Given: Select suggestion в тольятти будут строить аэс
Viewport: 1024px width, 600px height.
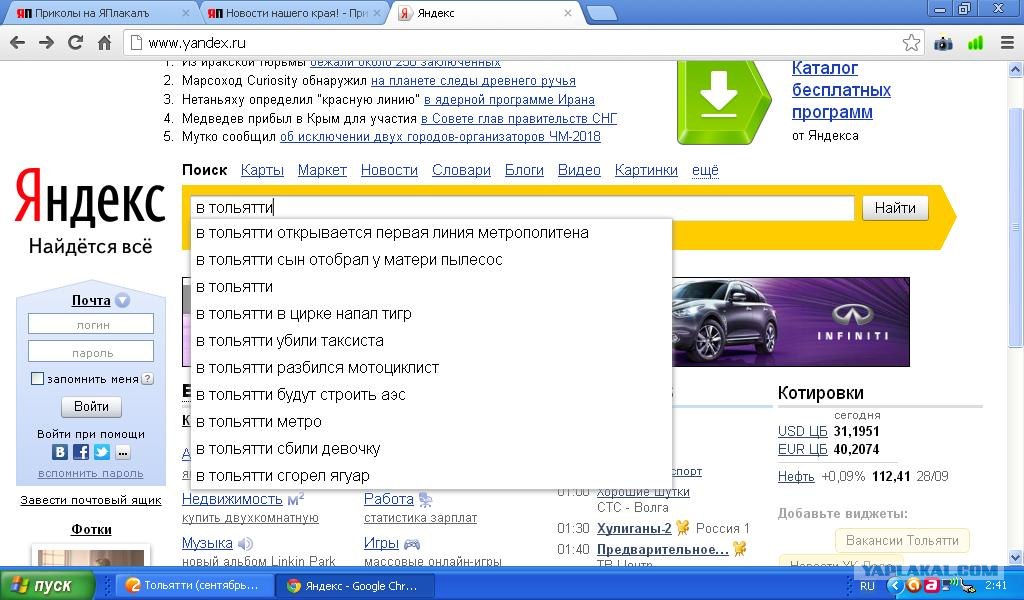Looking at the screenshot, I should [431, 395].
